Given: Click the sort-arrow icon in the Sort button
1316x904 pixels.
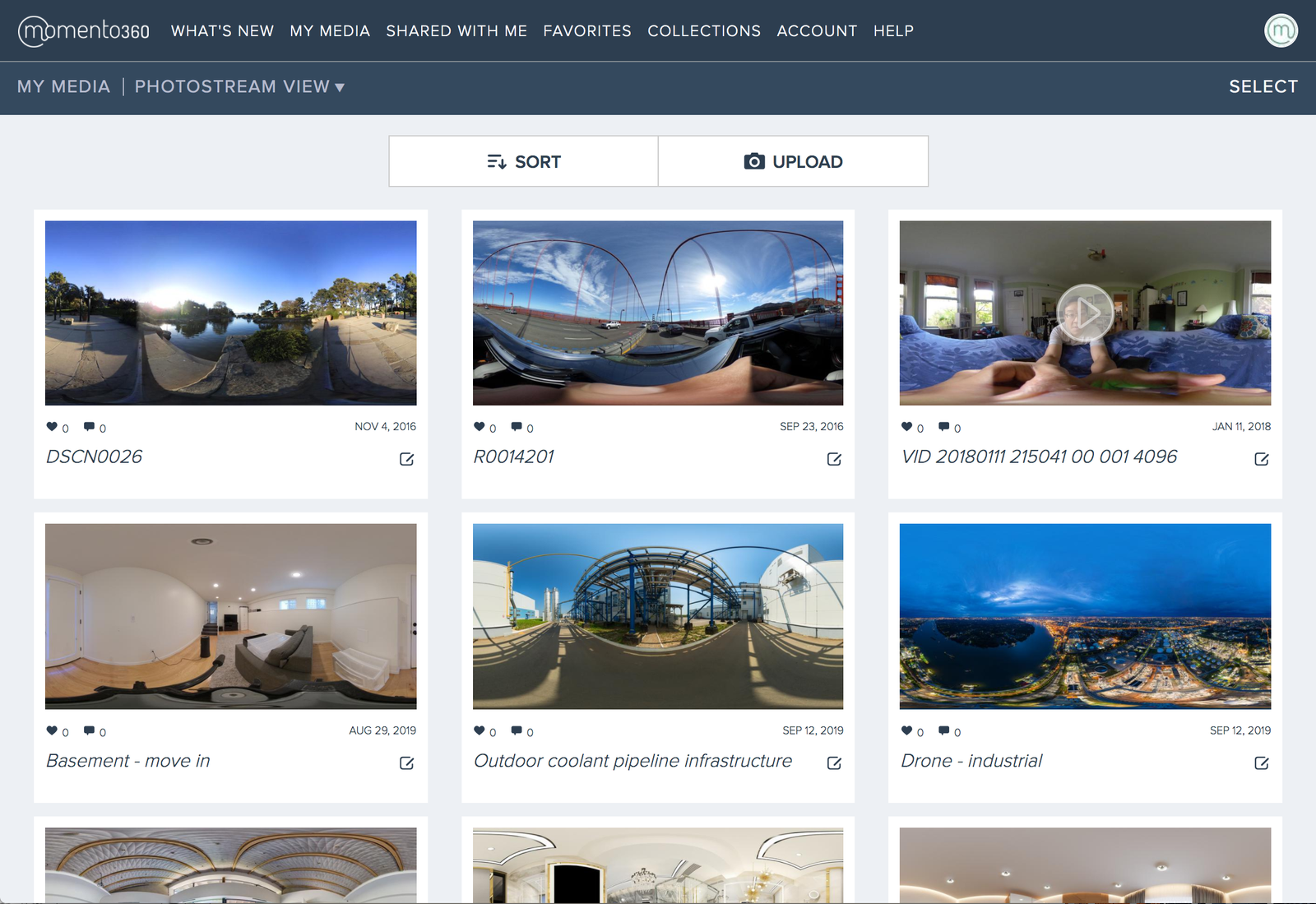Looking at the screenshot, I should tap(497, 161).
